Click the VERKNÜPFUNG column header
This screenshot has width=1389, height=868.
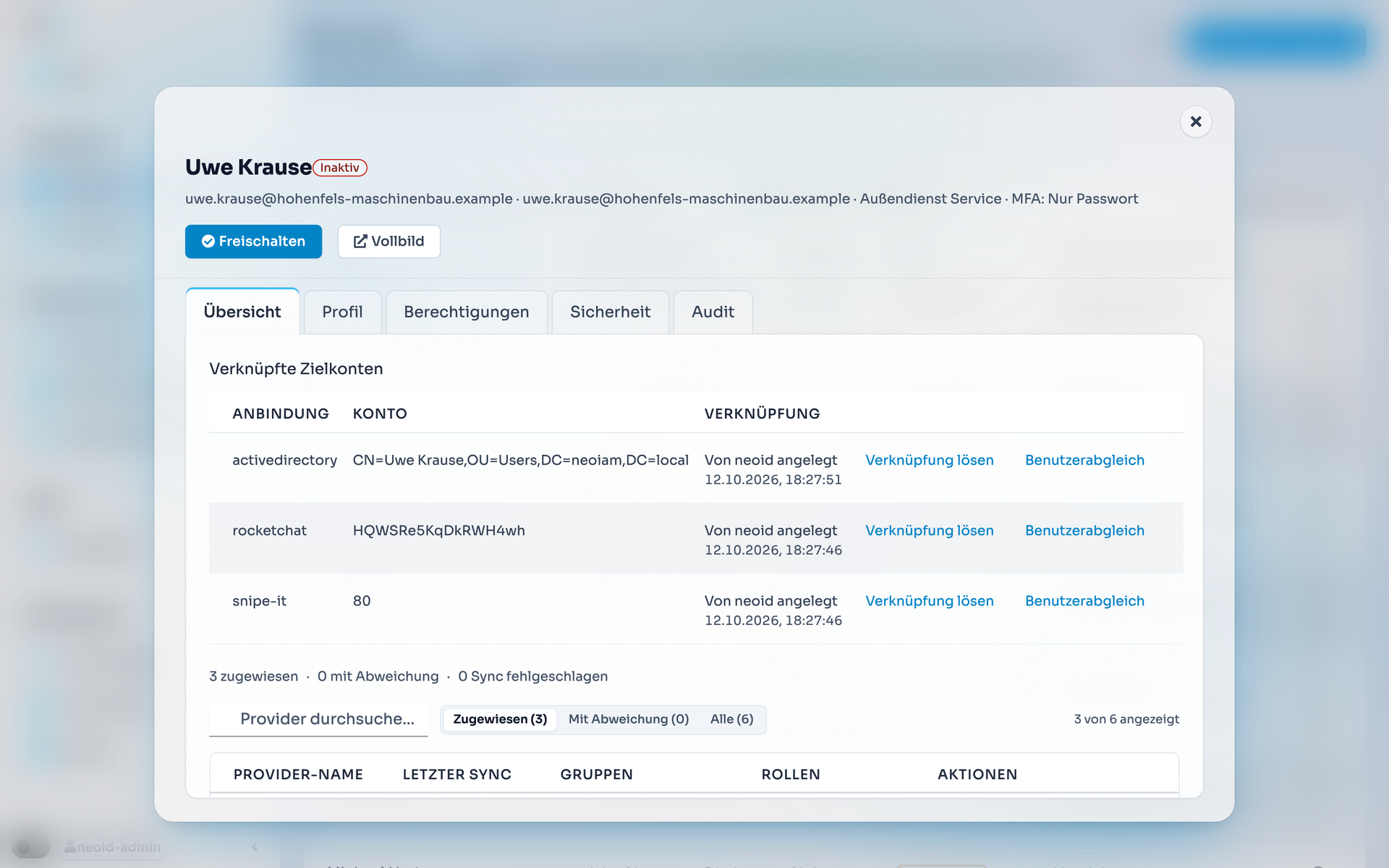coord(763,414)
